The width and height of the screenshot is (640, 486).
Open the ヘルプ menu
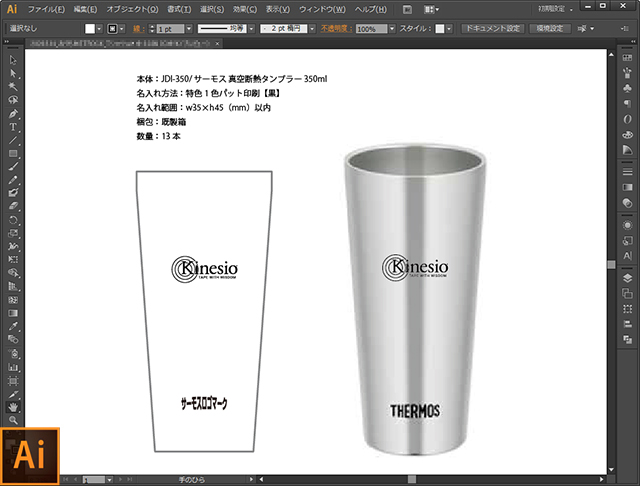pyautogui.click(x=371, y=9)
